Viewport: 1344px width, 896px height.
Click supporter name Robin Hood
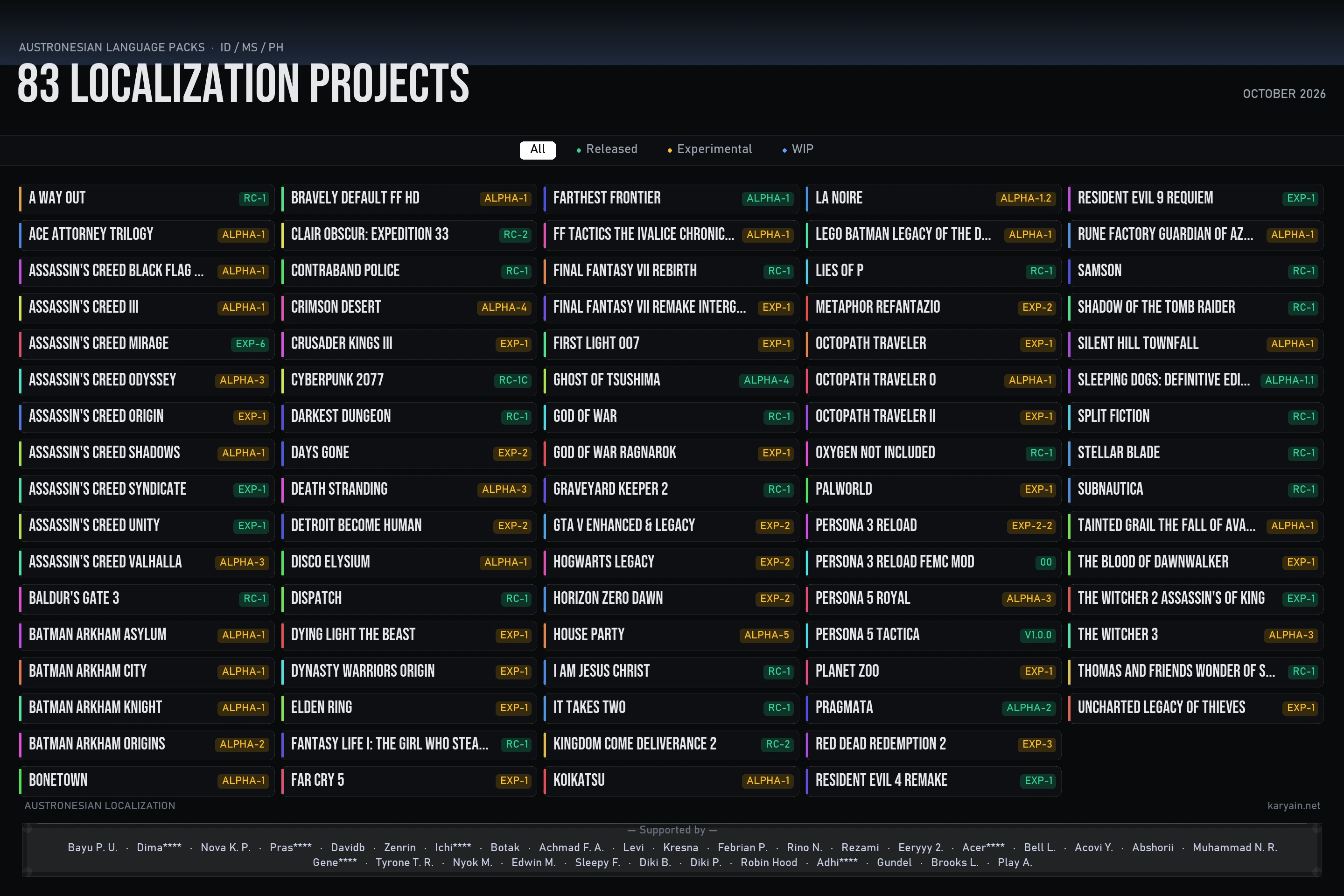pos(769,863)
